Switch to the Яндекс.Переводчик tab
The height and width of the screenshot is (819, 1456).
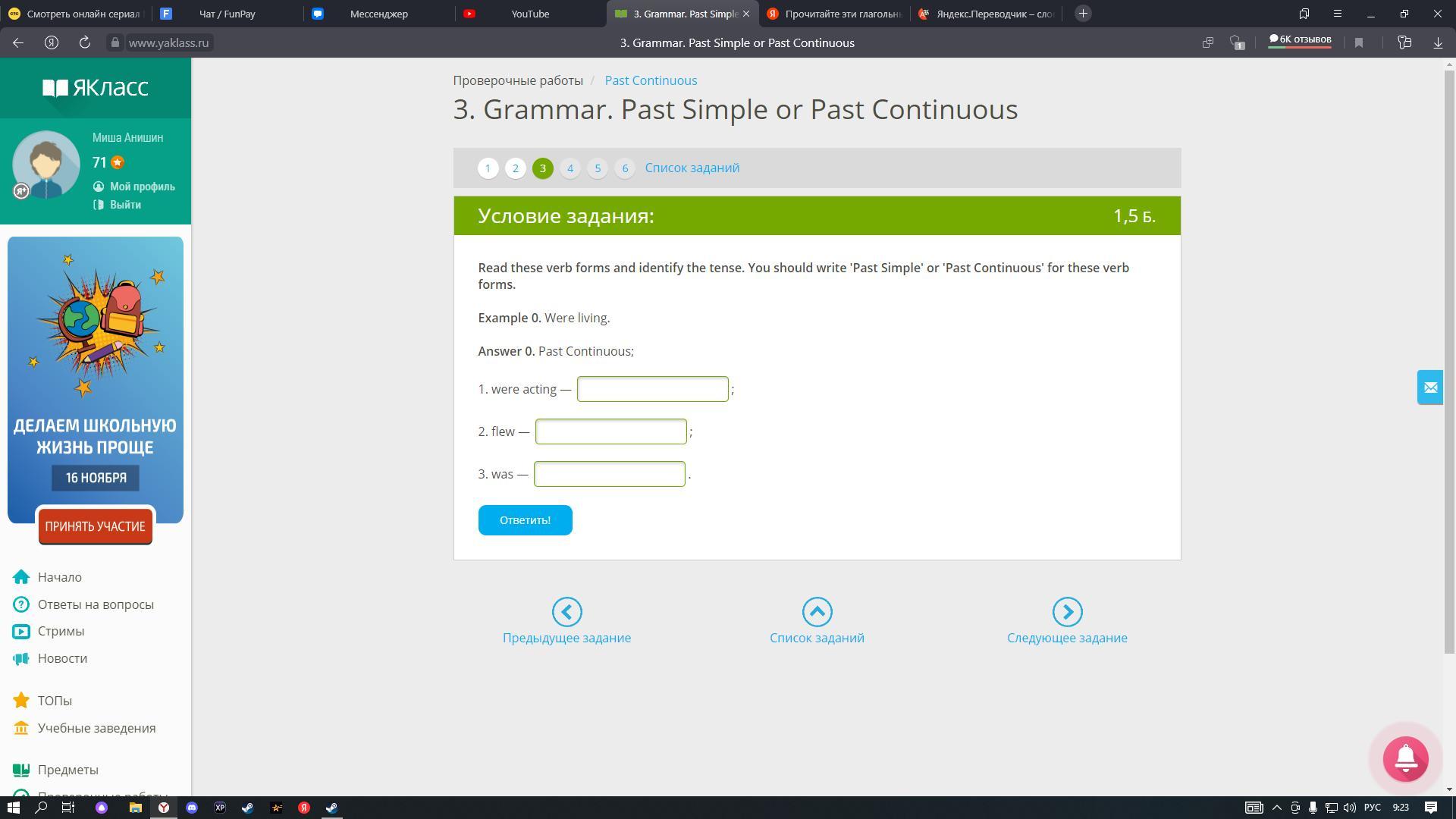pos(993,14)
